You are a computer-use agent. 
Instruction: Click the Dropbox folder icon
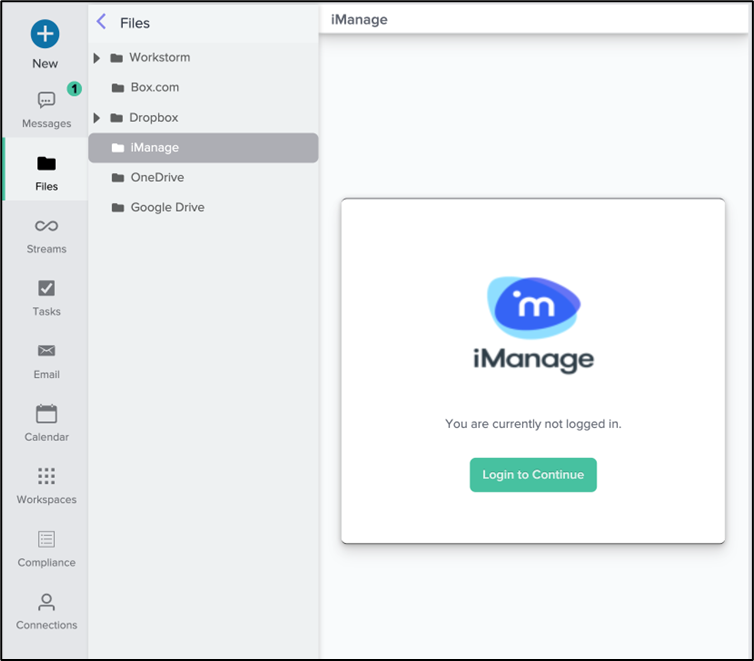[x=116, y=118]
